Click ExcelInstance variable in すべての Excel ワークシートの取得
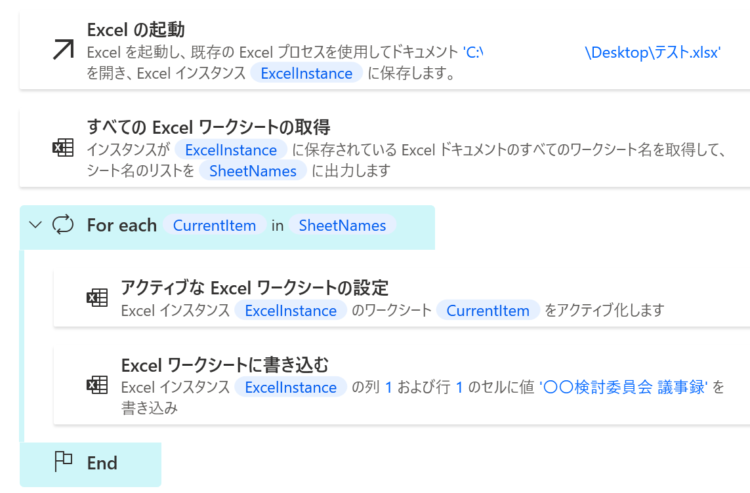This screenshot has height=493, width=750. pyautogui.click(x=231, y=150)
